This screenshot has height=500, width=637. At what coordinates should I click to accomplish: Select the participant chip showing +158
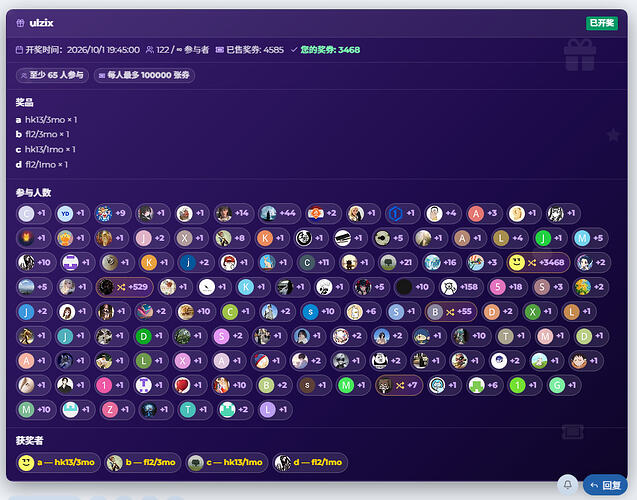tap(461, 287)
